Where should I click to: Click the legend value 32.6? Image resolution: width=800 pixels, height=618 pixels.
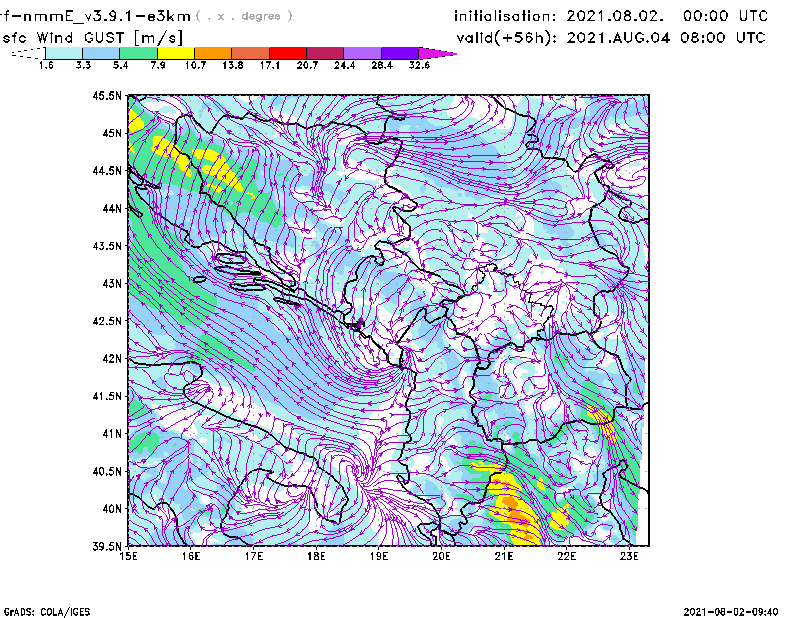pyautogui.click(x=419, y=65)
